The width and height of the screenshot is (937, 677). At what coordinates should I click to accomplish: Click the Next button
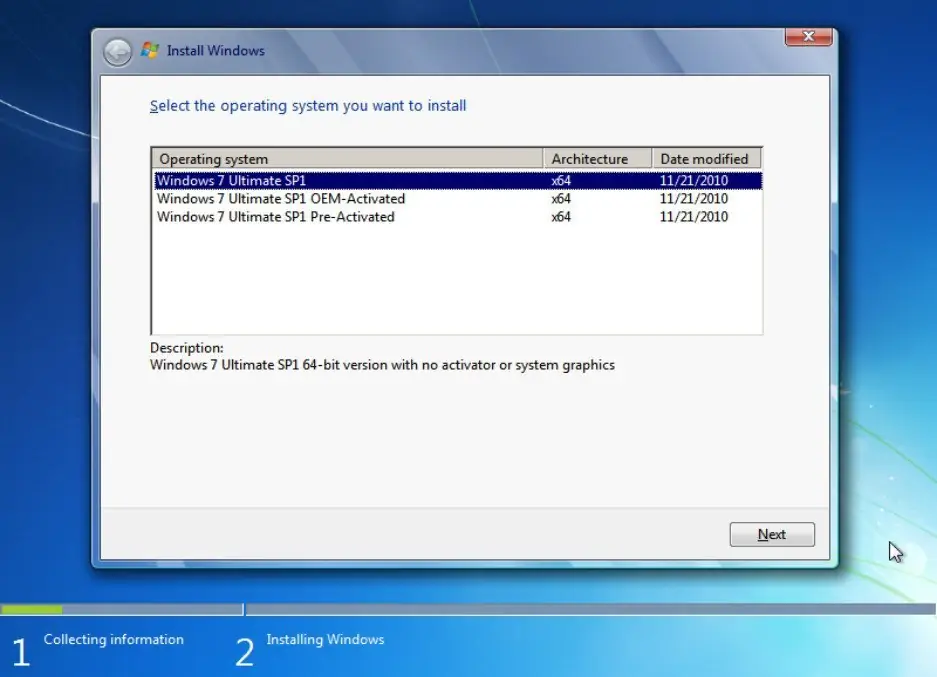[x=771, y=534]
